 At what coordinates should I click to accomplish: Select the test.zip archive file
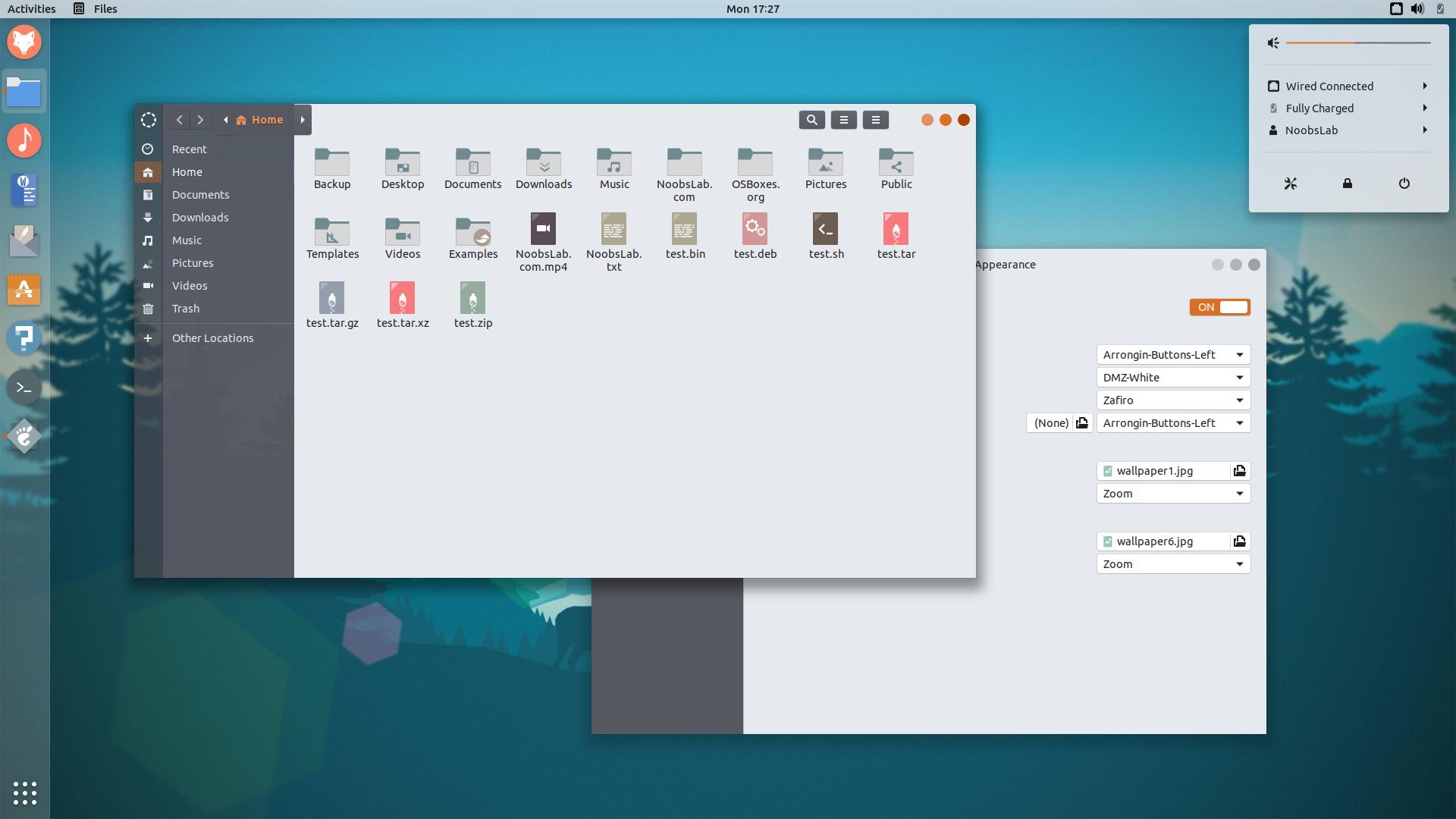473,306
